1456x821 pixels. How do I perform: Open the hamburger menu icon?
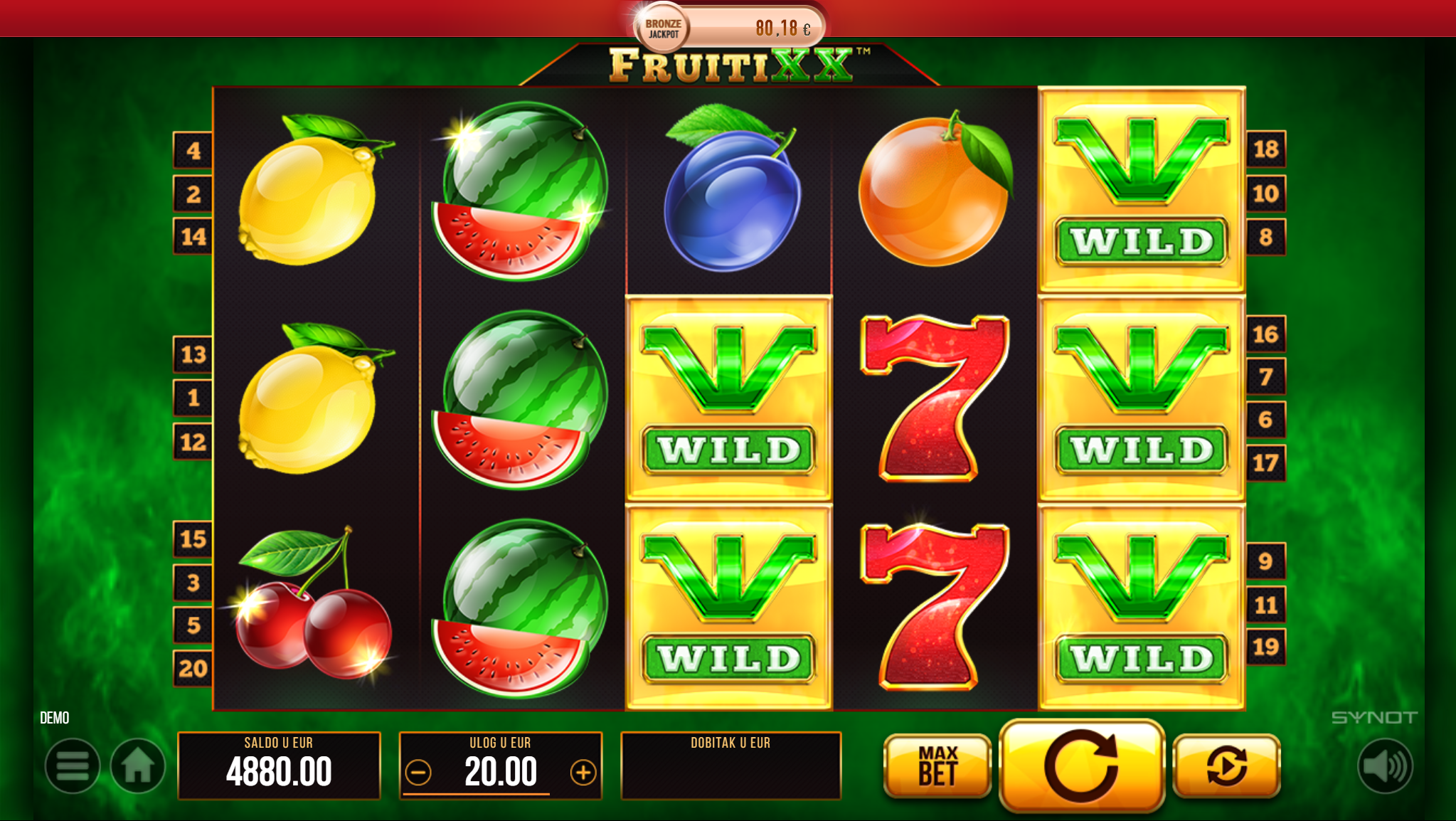[x=72, y=766]
